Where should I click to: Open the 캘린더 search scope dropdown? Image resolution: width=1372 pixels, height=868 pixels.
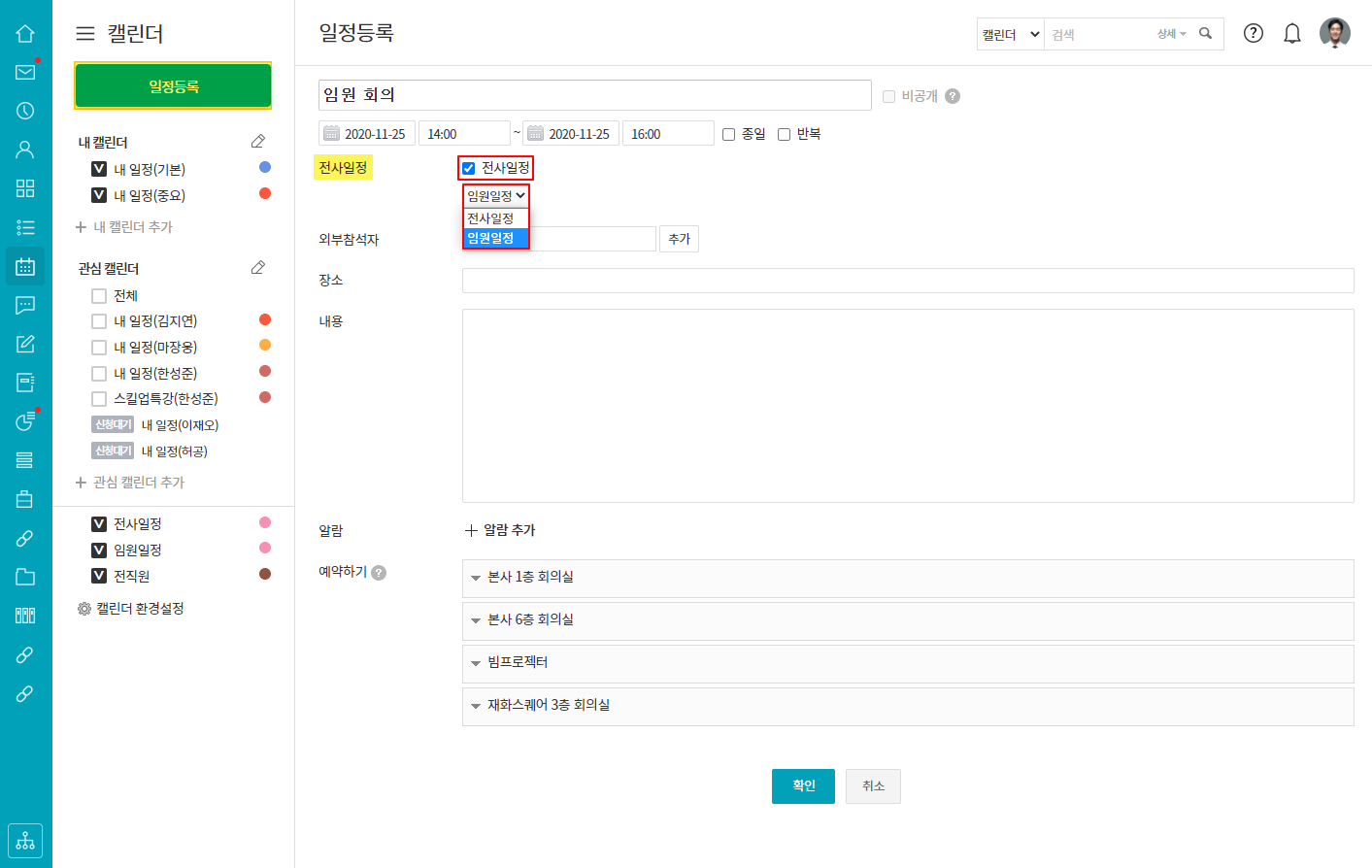[1010, 34]
